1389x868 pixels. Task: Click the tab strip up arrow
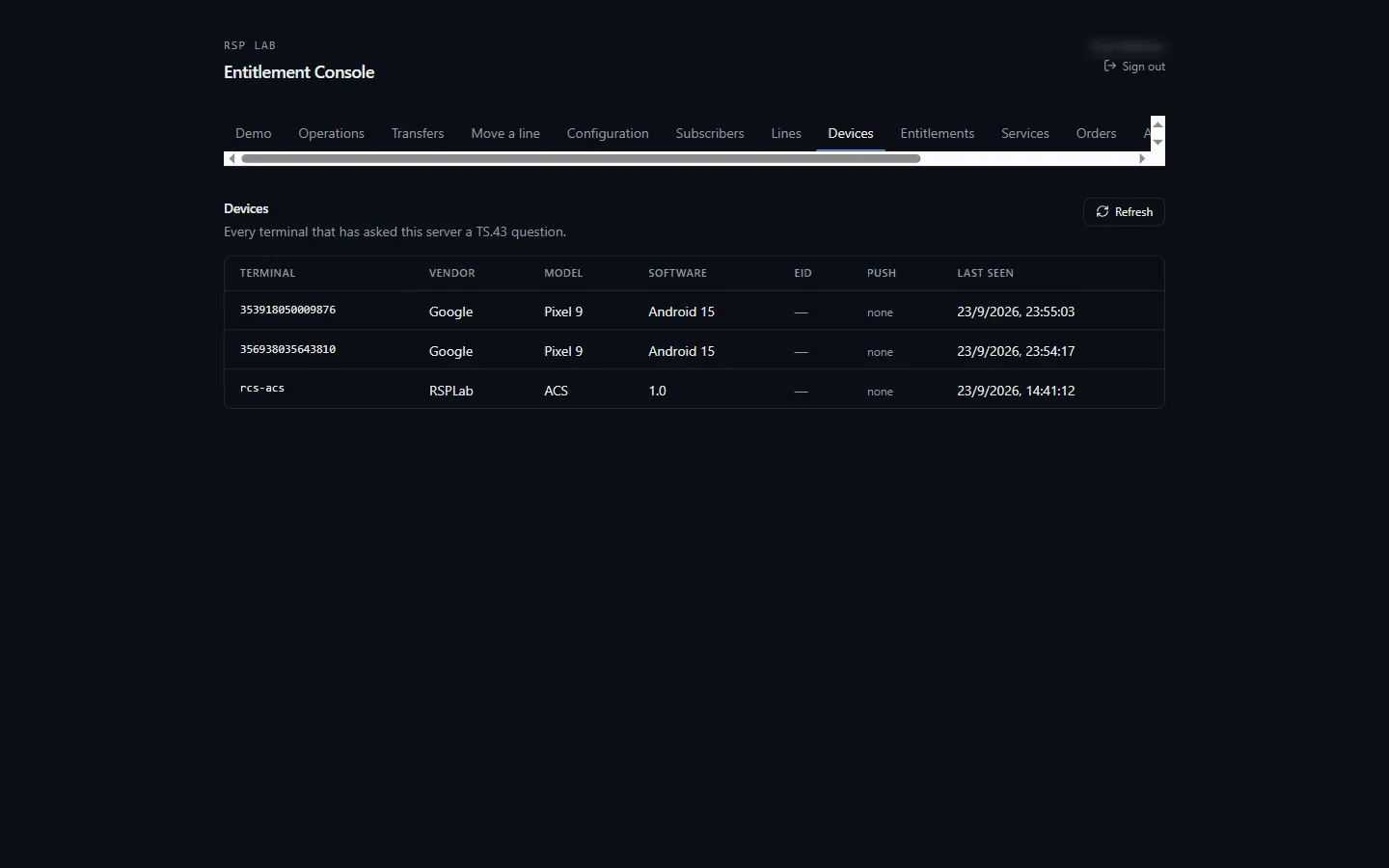[x=1158, y=124]
